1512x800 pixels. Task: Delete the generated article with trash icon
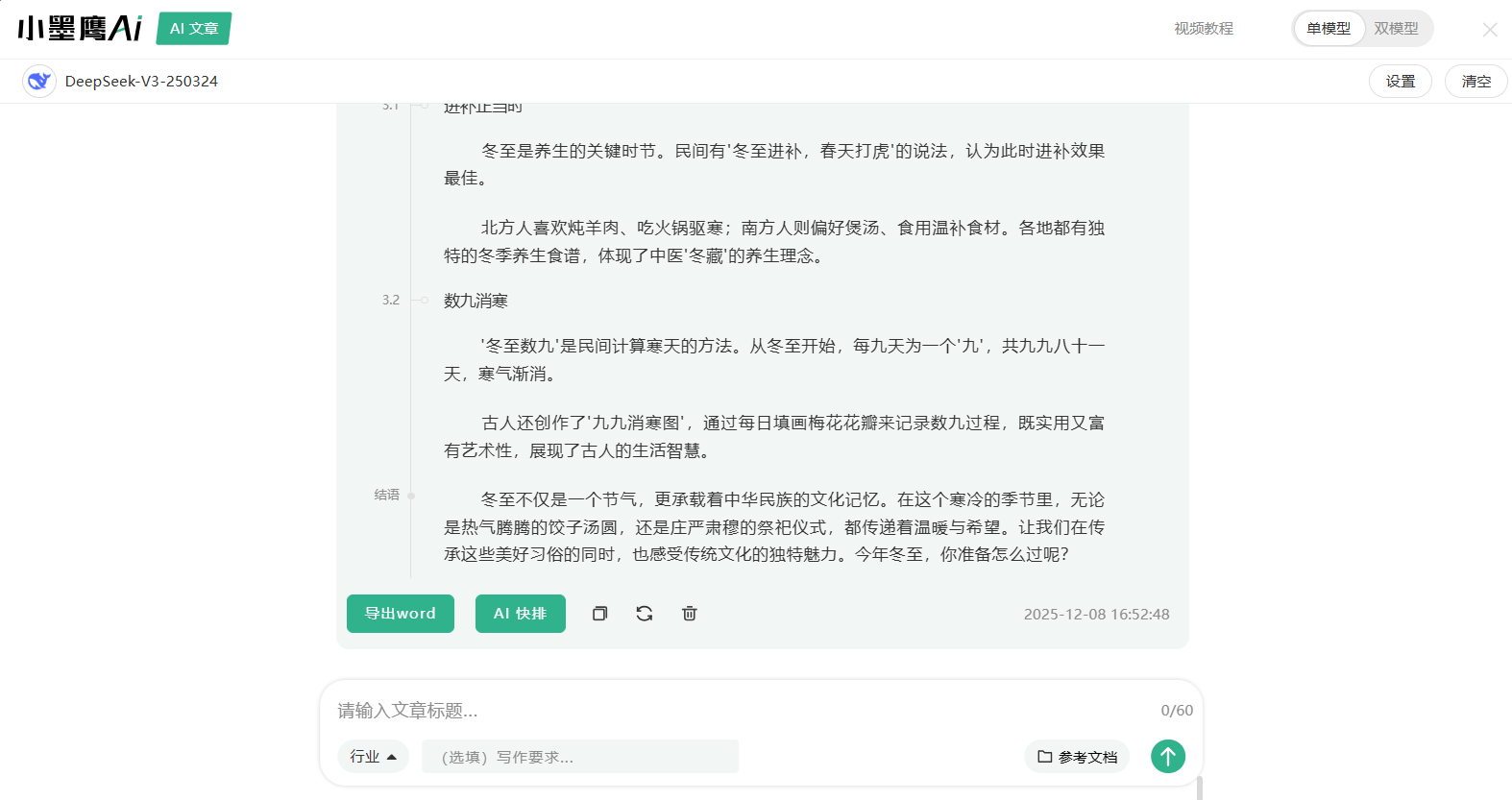click(690, 614)
